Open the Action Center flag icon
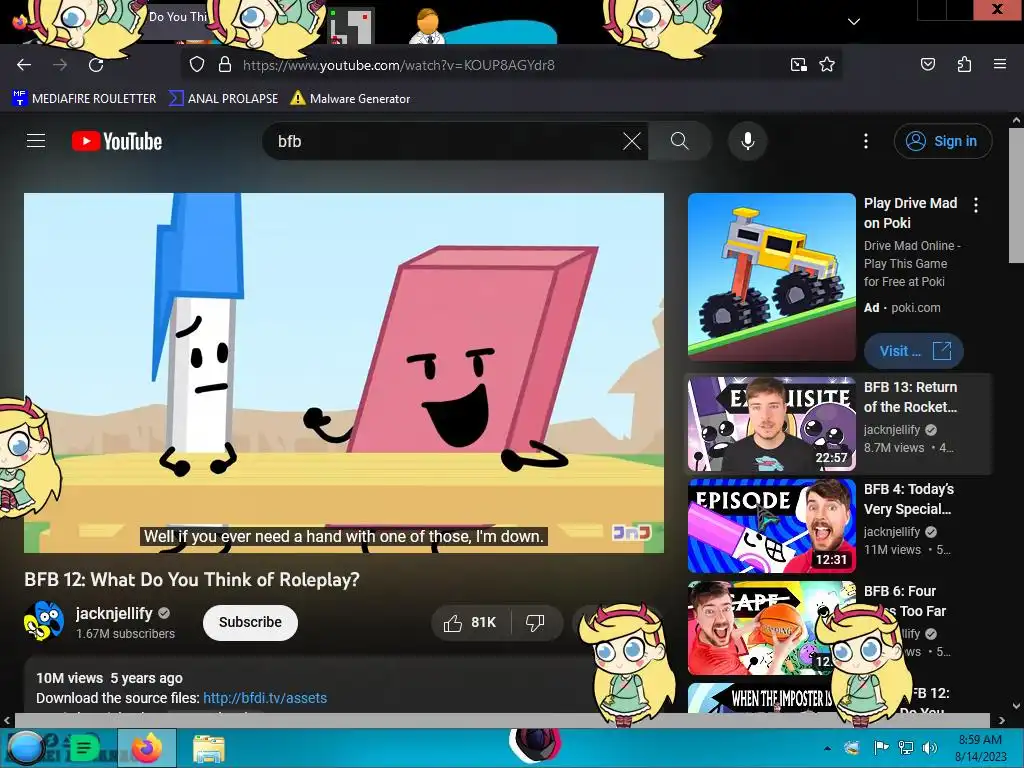Viewport: 1024px width, 768px height. (881, 748)
